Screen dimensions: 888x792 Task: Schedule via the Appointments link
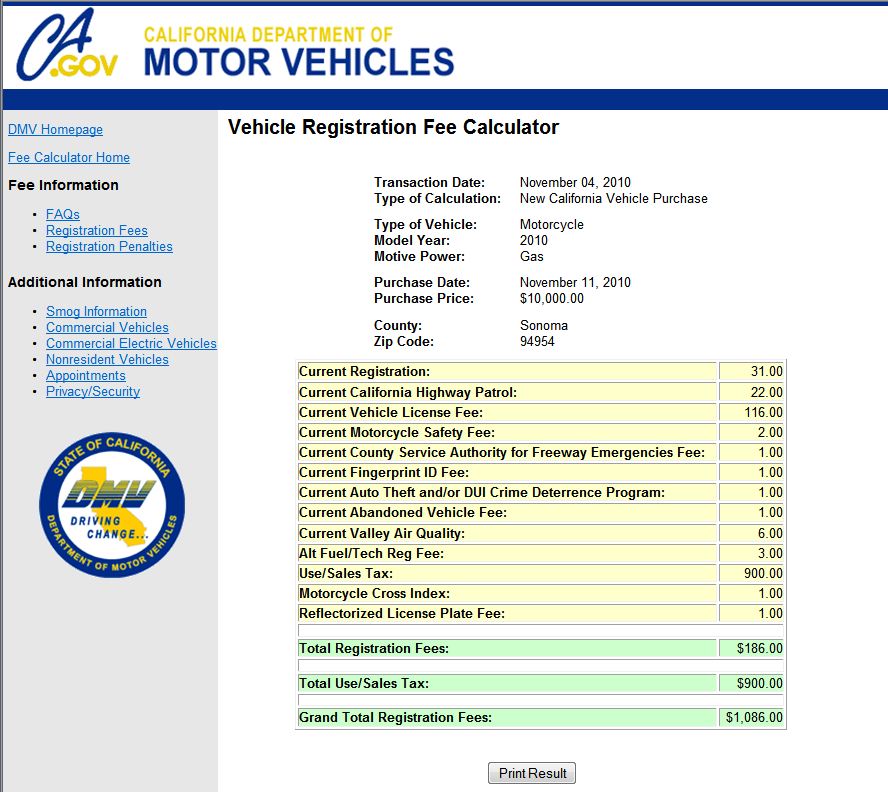coord(85,375)
